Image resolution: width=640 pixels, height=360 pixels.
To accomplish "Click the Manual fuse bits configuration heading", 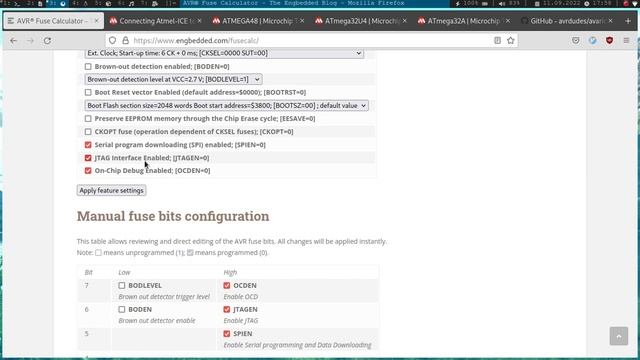I will [x=173, y=216].
